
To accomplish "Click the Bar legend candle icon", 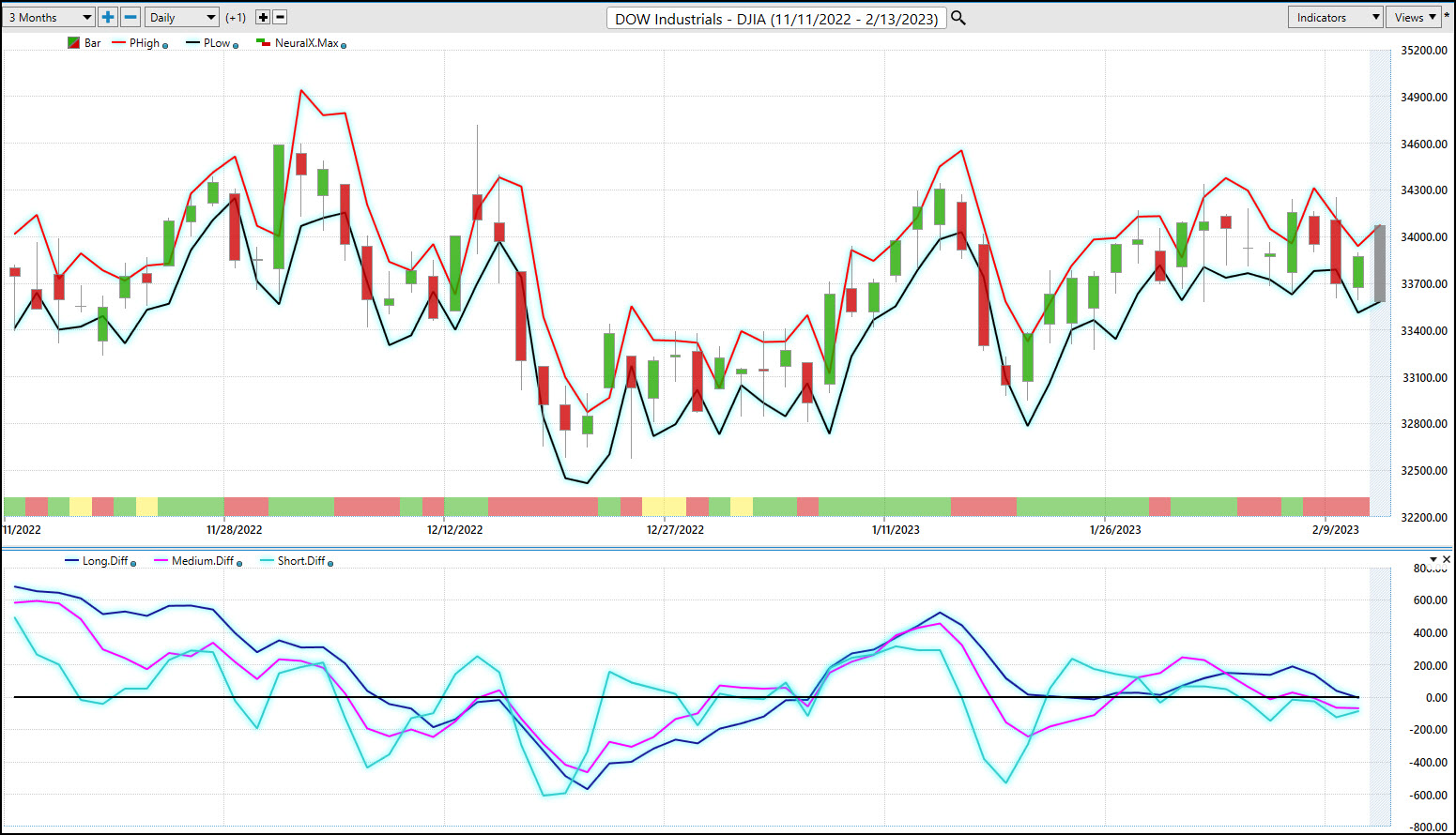I will tap(73, 43).
